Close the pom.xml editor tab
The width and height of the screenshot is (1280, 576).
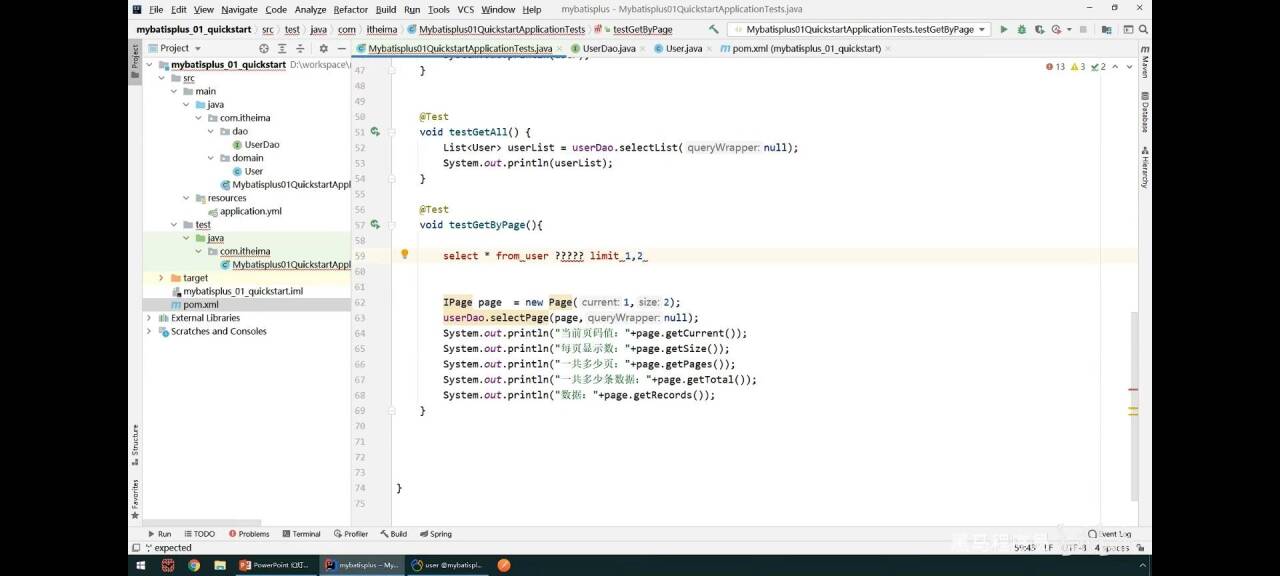(x=889, y=48)
